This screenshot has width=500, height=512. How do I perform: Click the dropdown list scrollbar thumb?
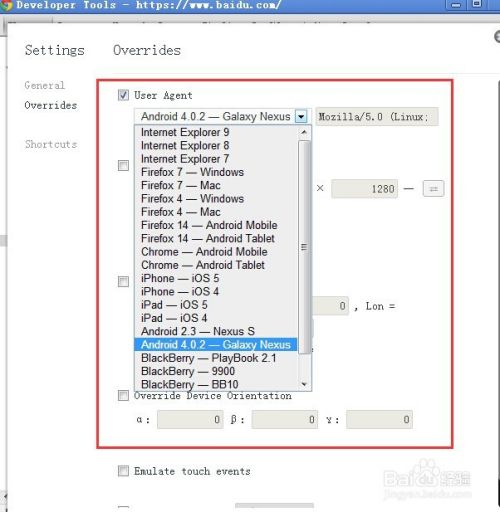tap(304, 247)
